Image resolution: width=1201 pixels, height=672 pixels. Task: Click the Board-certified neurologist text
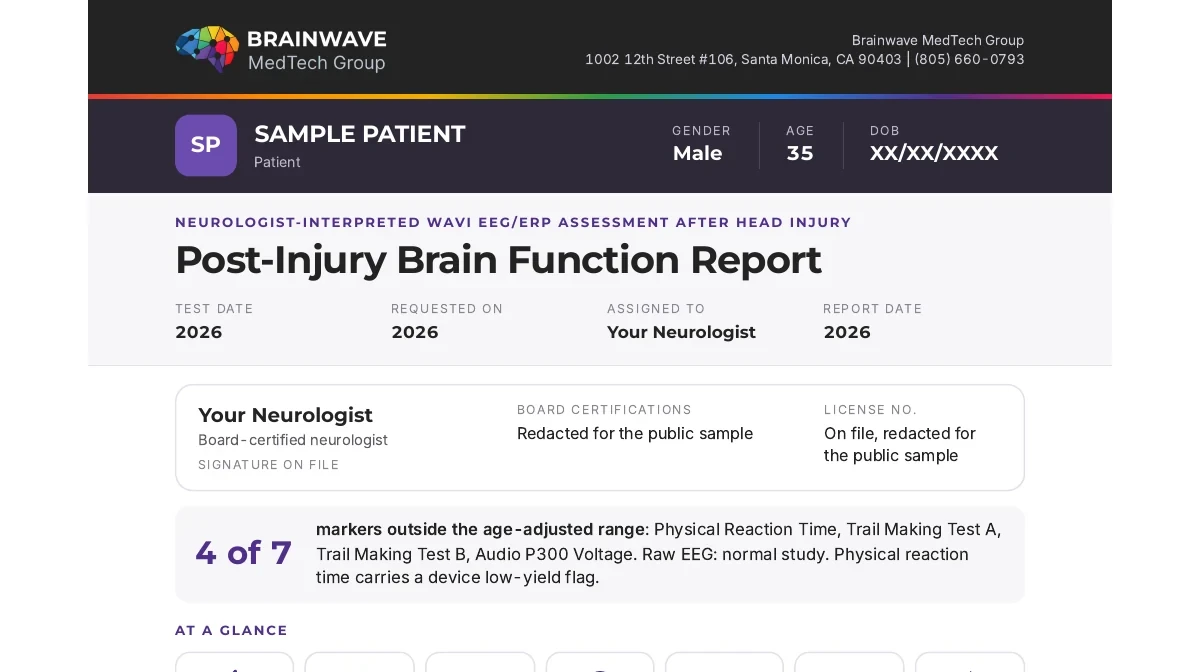point(293,440)
